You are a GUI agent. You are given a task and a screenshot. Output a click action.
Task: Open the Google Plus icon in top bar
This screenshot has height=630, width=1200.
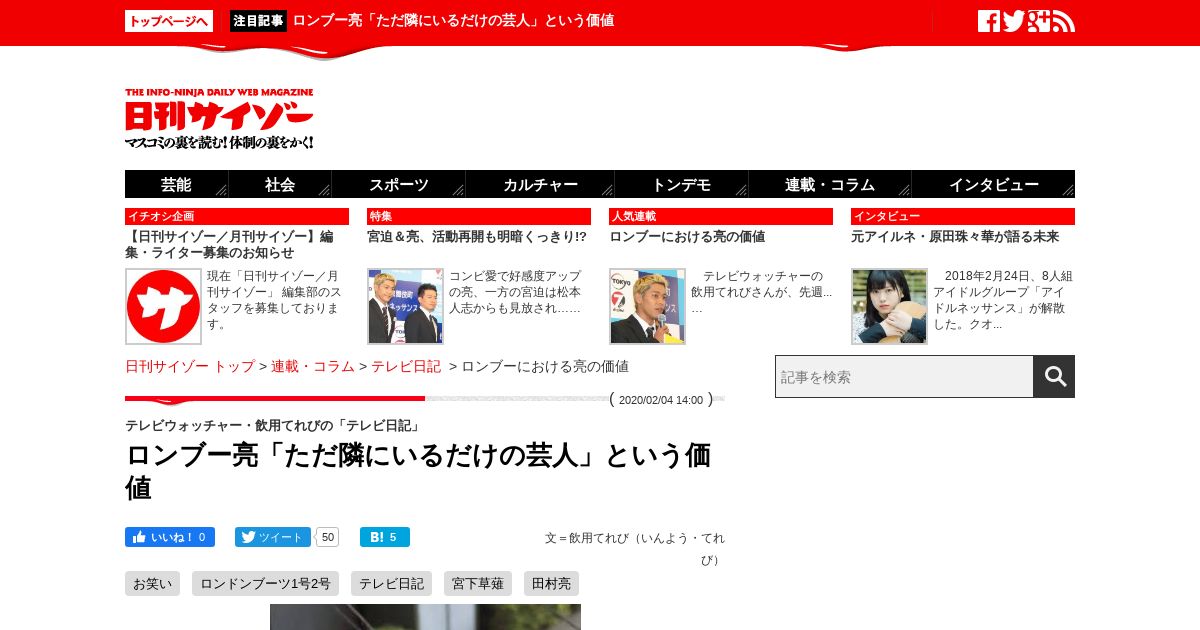tap(1039, 21)
